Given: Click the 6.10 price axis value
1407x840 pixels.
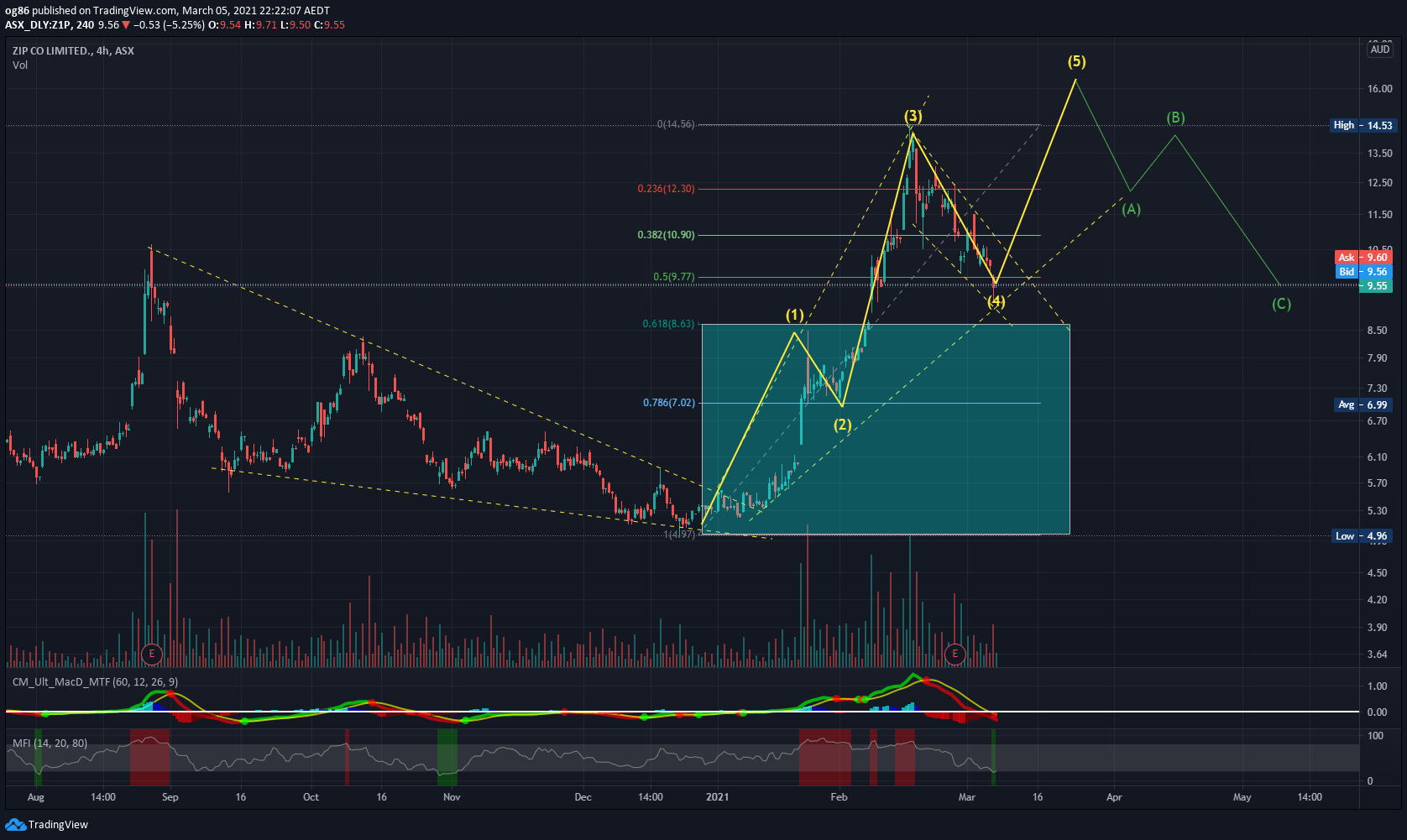Looking at the screenshot, I should click(1378, 457).
